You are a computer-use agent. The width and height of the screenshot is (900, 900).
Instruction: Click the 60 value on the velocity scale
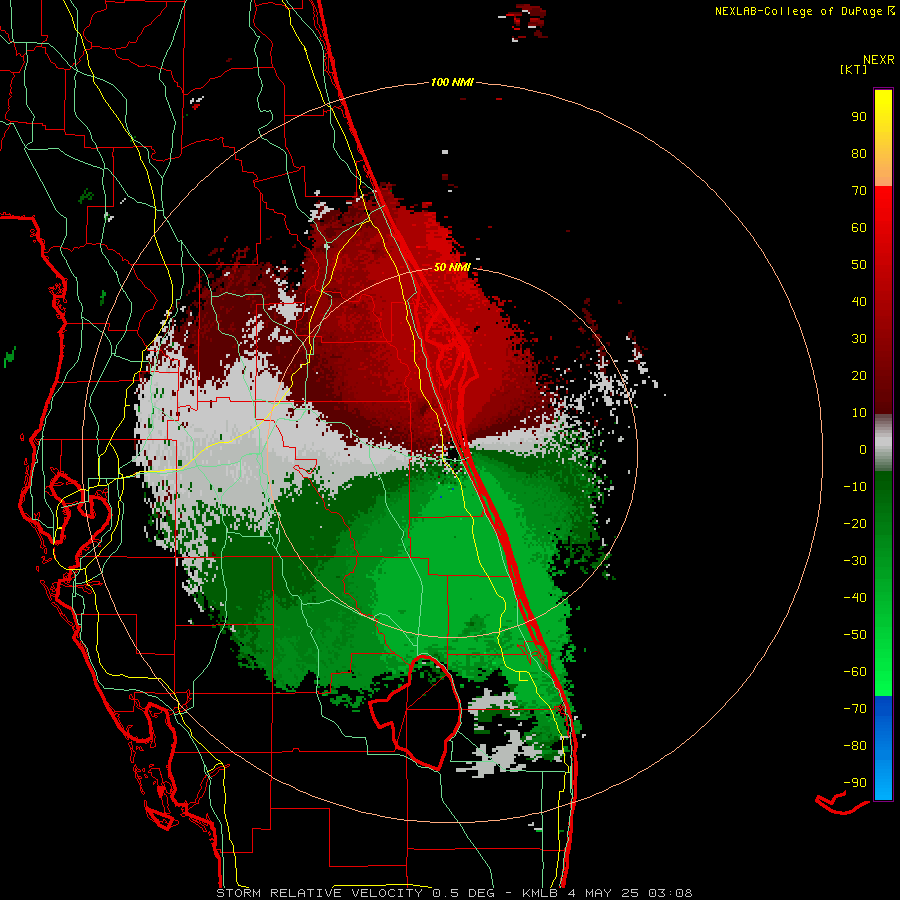click(859, 227)
